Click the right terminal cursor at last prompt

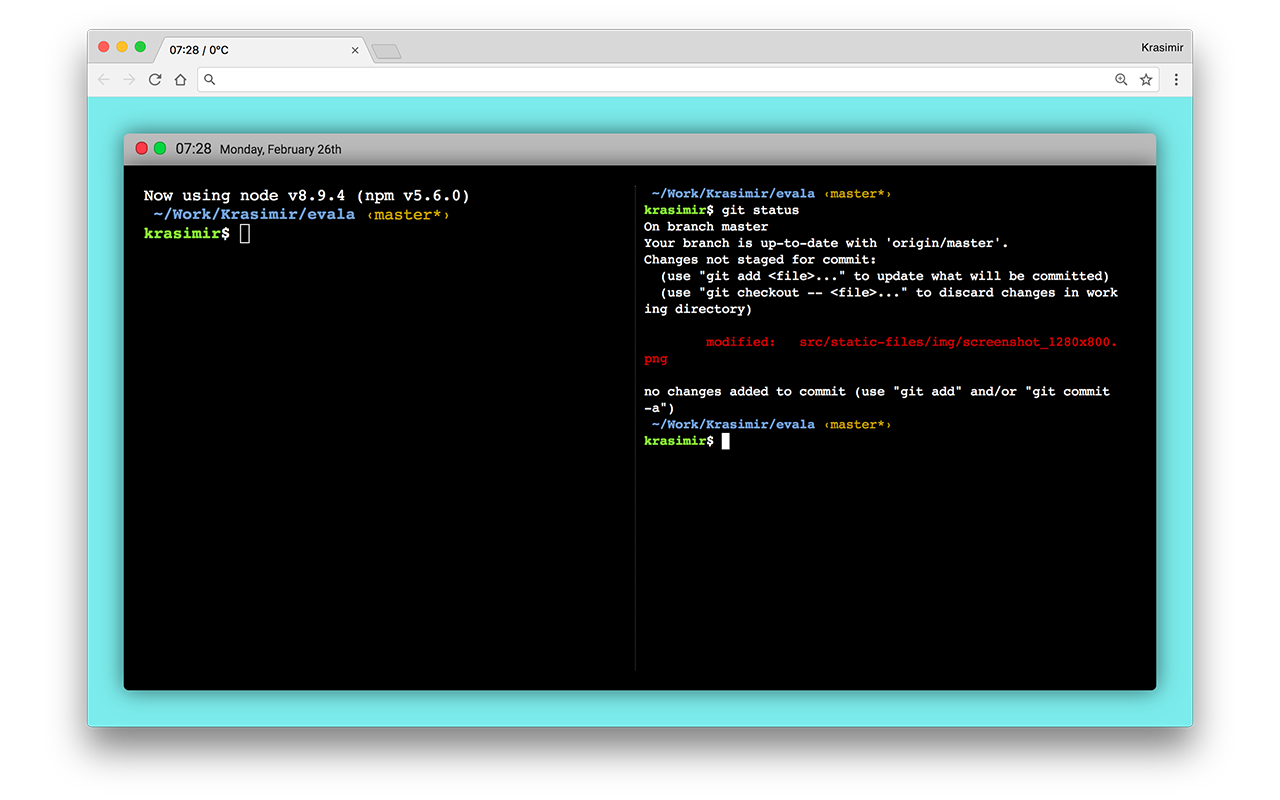tap(725, 441)
